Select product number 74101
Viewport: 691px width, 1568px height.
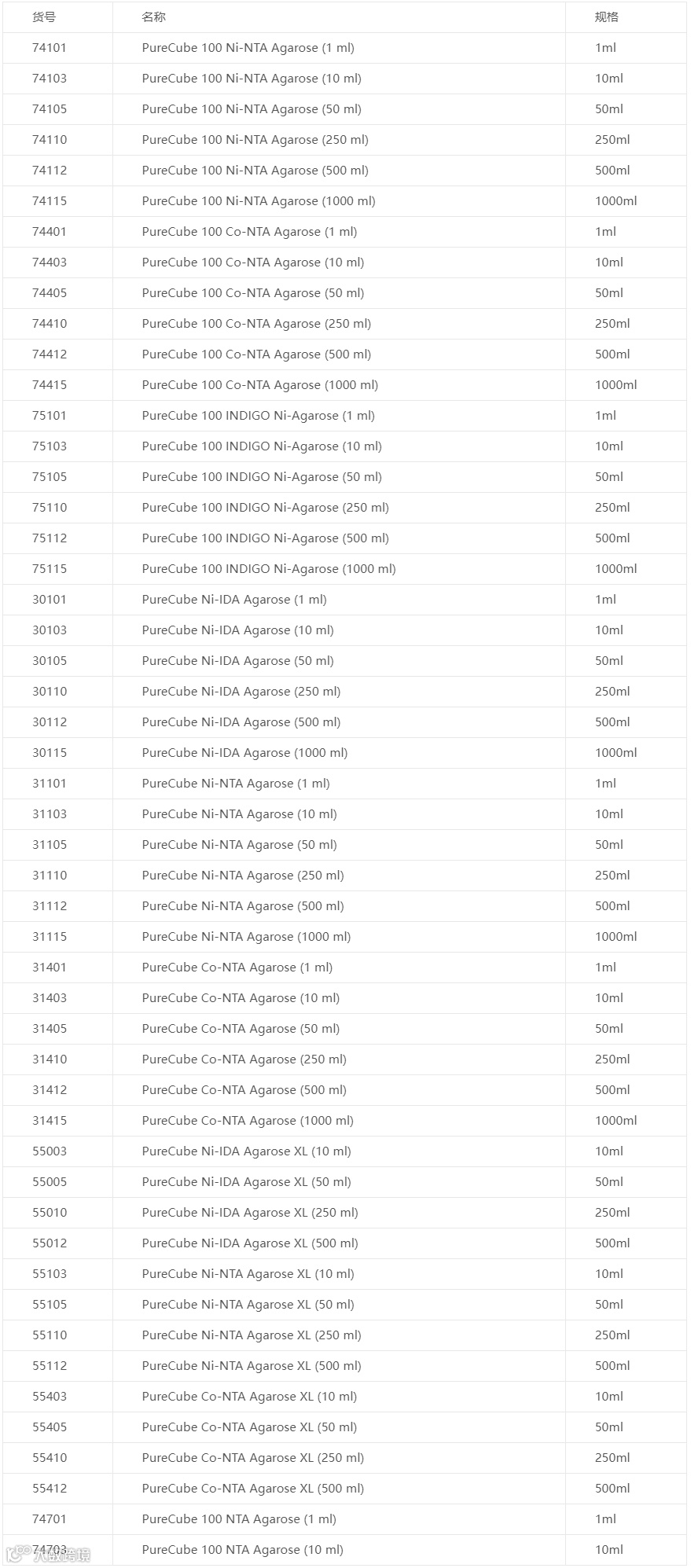coord(50,48)
